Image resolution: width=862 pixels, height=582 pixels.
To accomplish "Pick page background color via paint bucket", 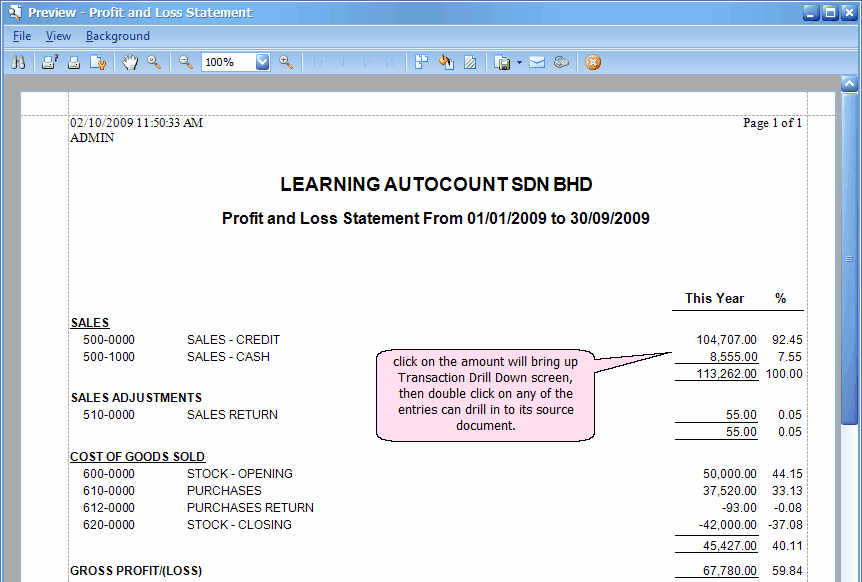I will (x=446, y=62).
